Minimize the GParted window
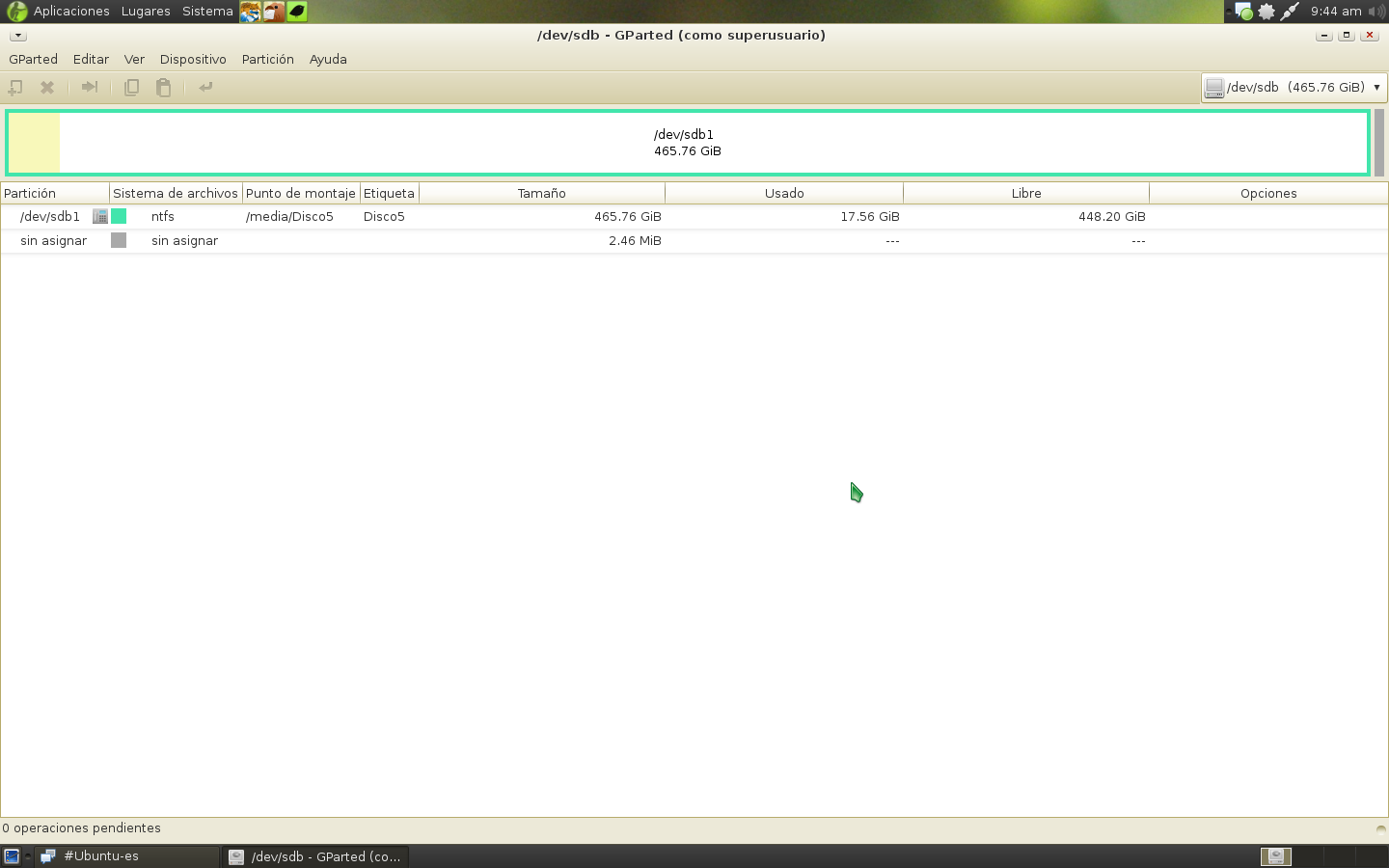The height and width of the screenshot is (868, 1389). (1324, 36)
